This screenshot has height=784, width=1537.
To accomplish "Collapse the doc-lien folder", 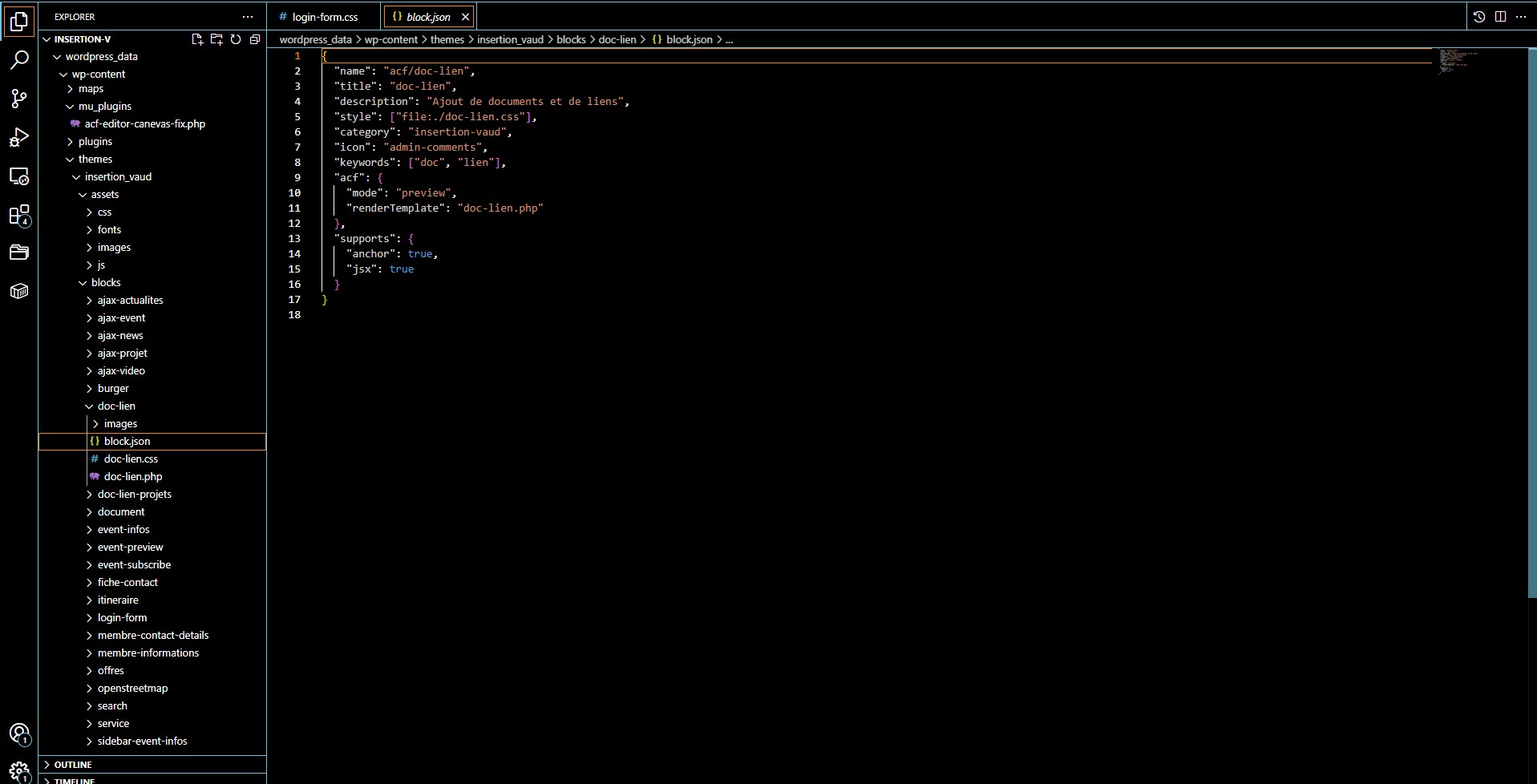I will pyautogui.click(x=116, y=406).
